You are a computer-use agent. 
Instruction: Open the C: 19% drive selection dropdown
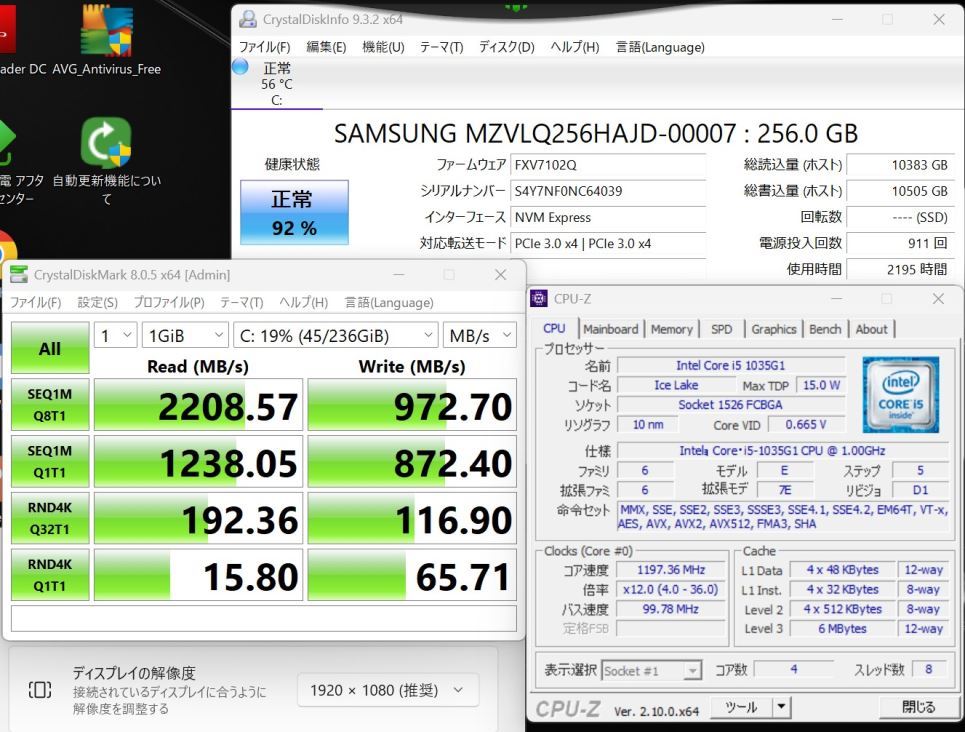(x=335, y=336)
